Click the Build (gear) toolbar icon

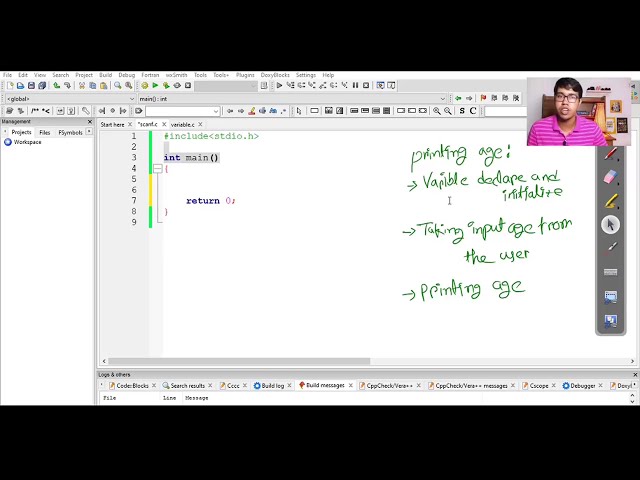pos(143,85)
